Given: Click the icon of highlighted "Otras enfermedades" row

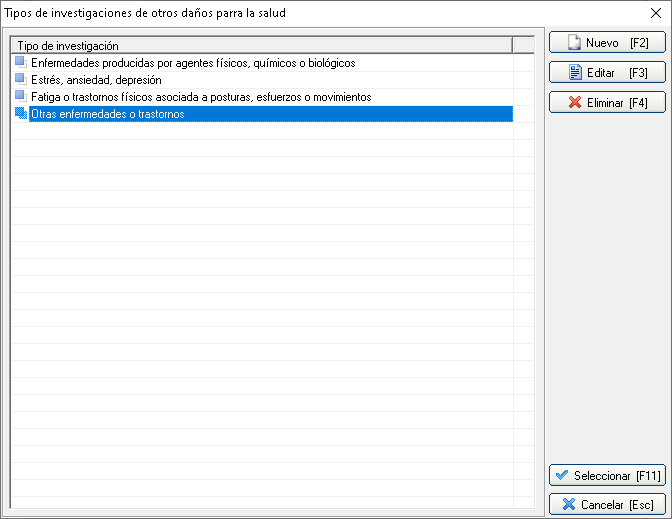Looking at the screenshot, I should 21,114.
